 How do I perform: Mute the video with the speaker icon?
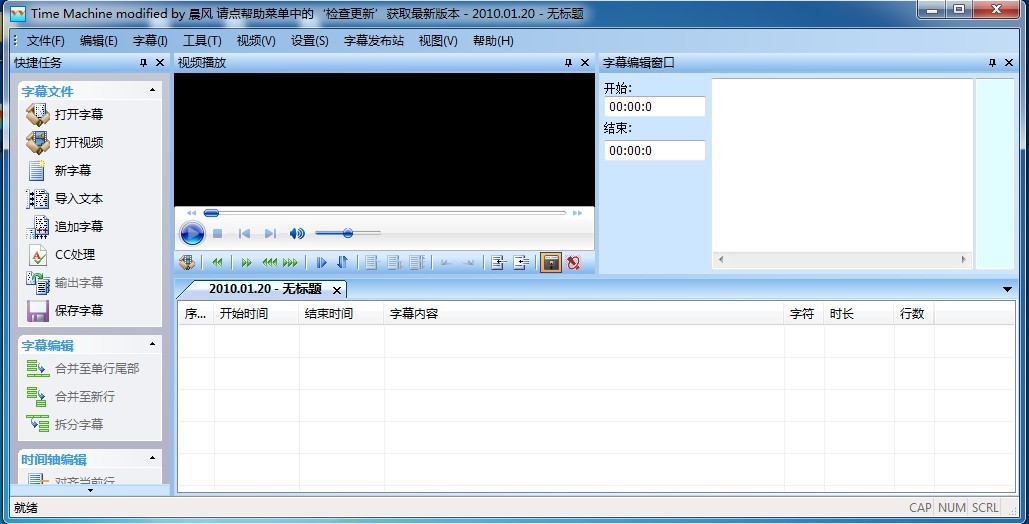tap(297, 234)
